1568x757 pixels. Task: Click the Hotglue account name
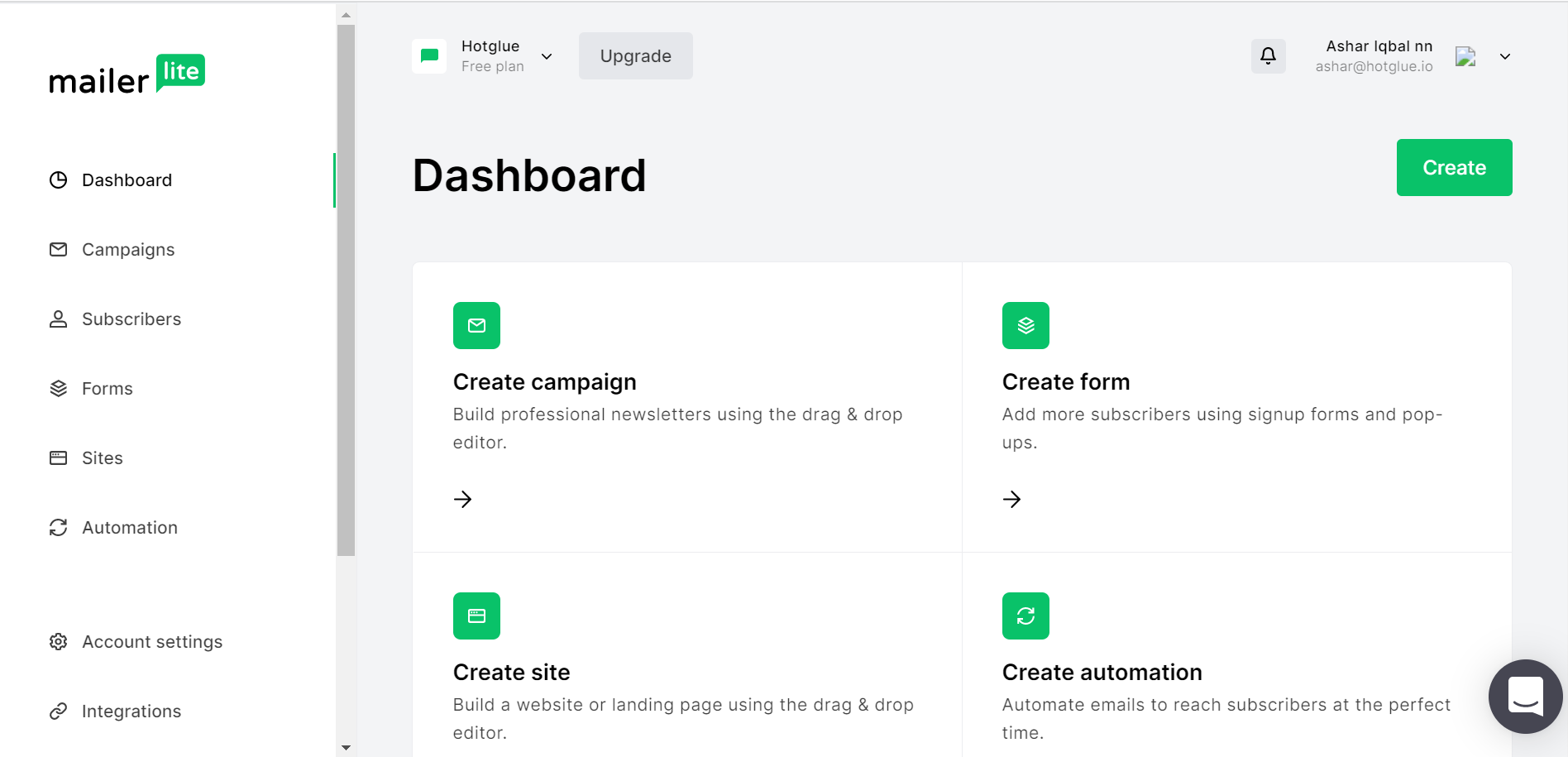click(490, 46)
